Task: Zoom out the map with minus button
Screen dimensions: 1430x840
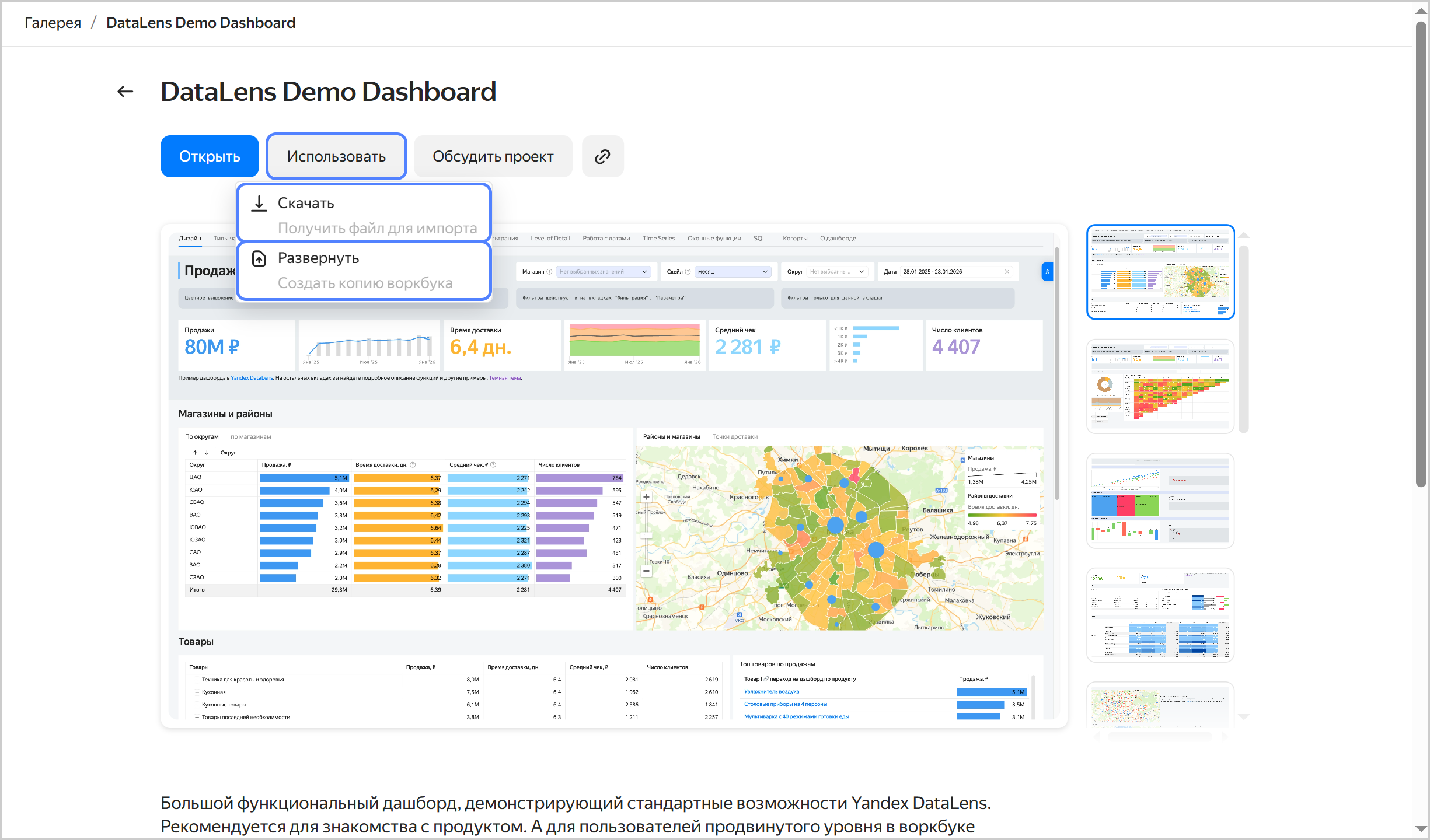Action: tap(646, 571)
